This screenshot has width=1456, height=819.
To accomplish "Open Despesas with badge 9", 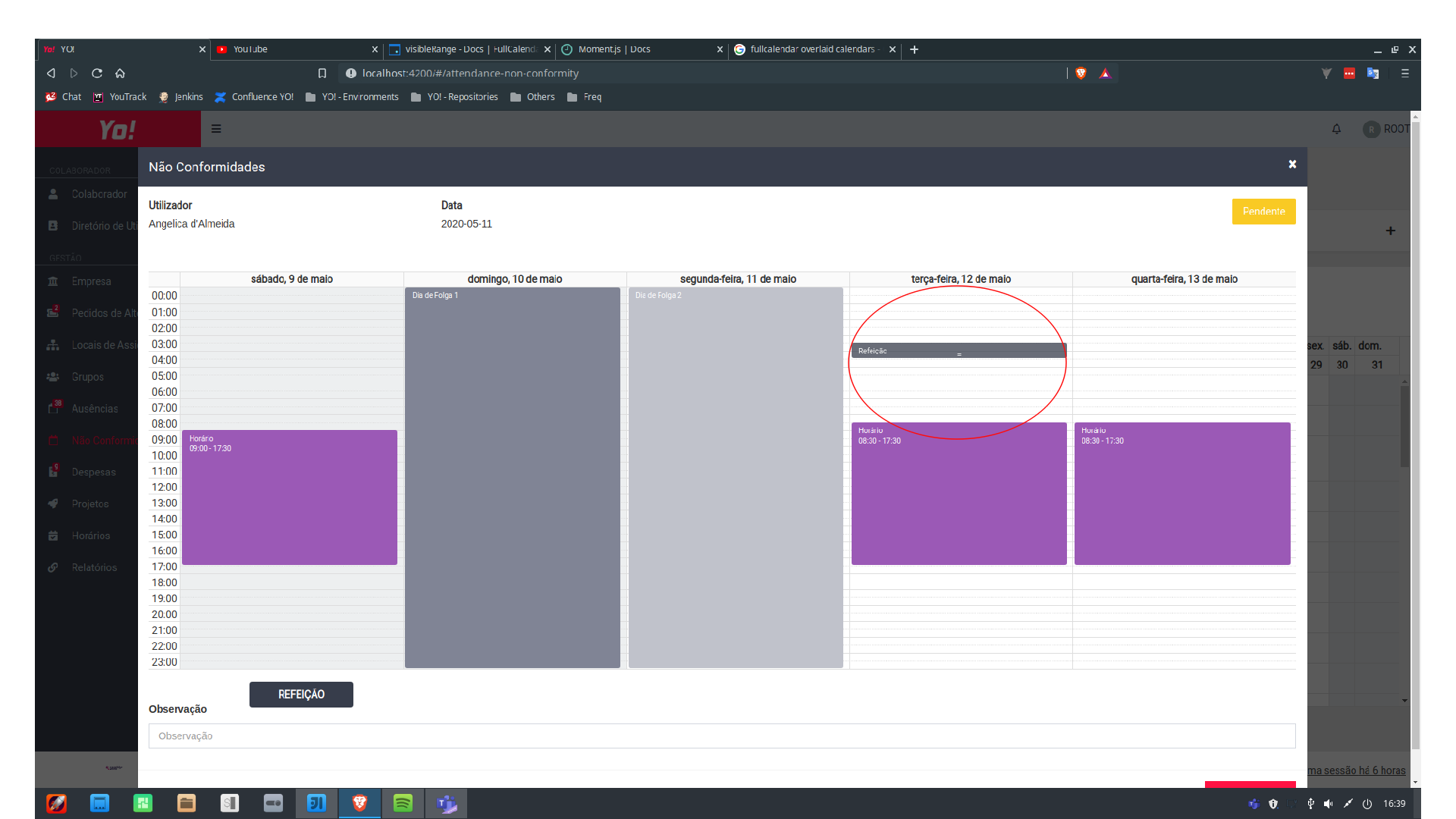I will (93, 472).
